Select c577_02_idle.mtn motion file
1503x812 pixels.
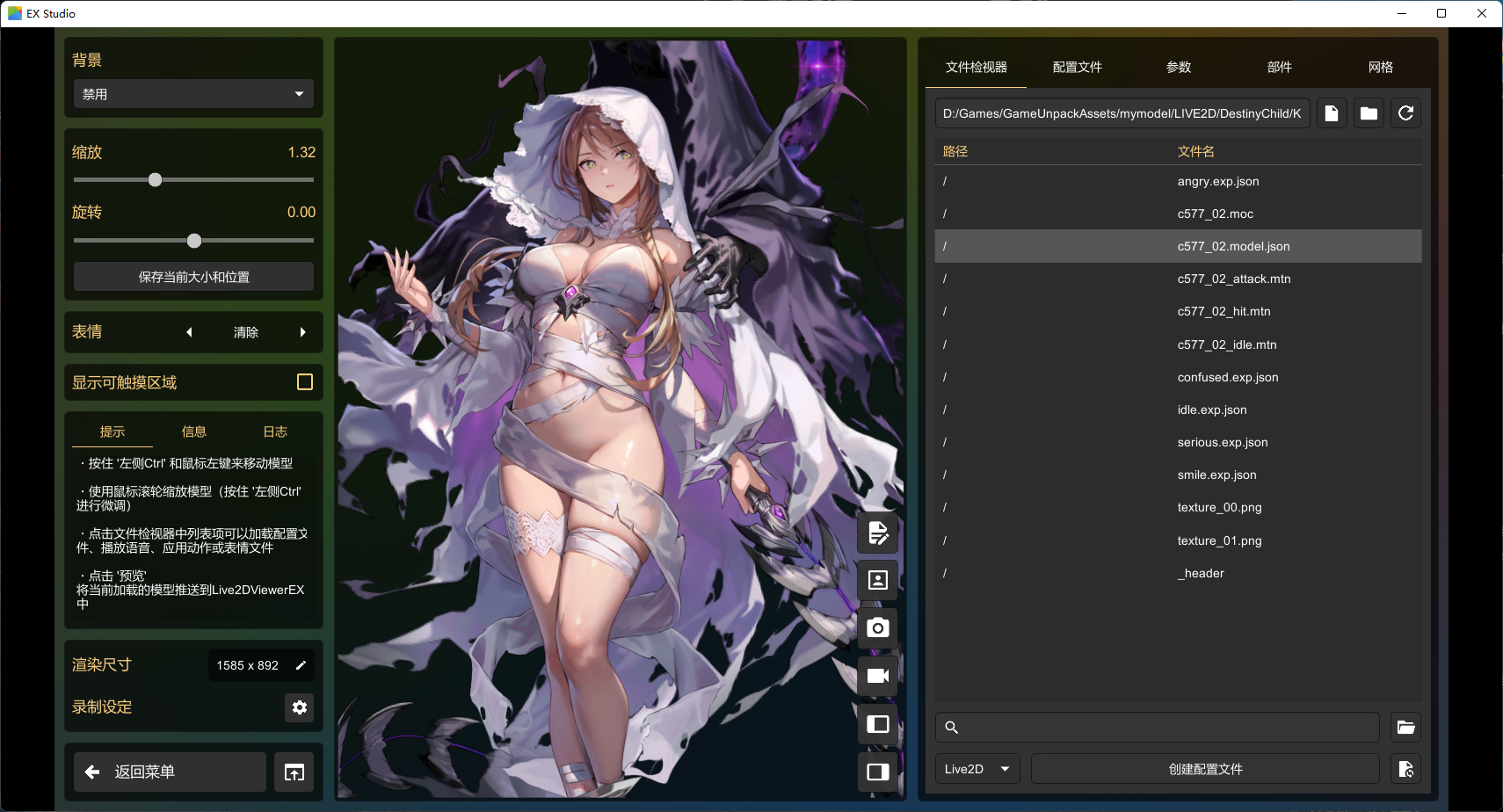1178,344
